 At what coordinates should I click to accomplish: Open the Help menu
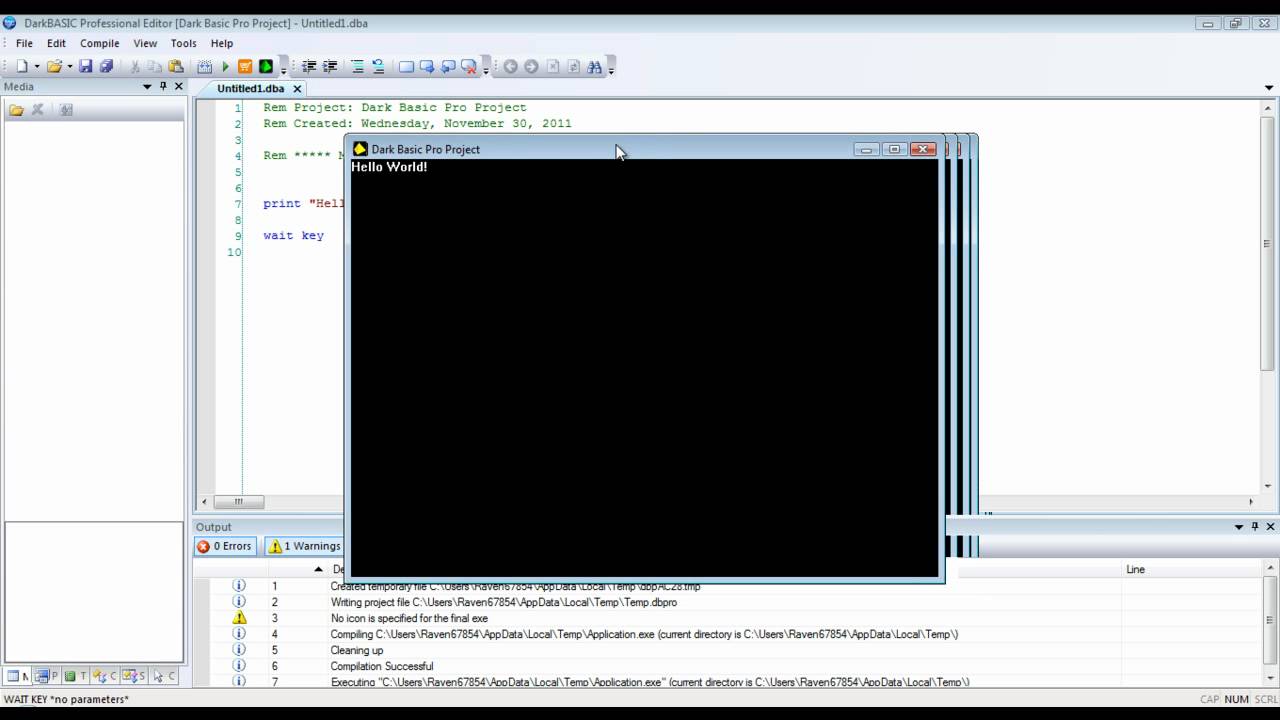(x=222, y=43)
